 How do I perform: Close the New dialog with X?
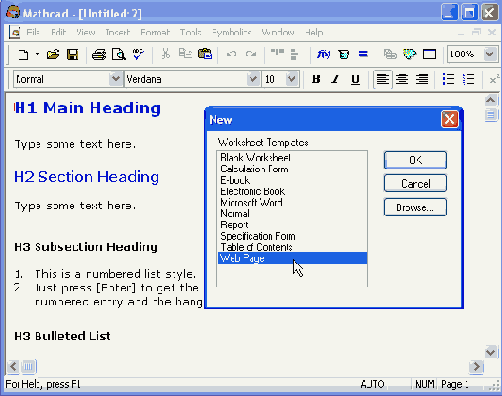450,119
